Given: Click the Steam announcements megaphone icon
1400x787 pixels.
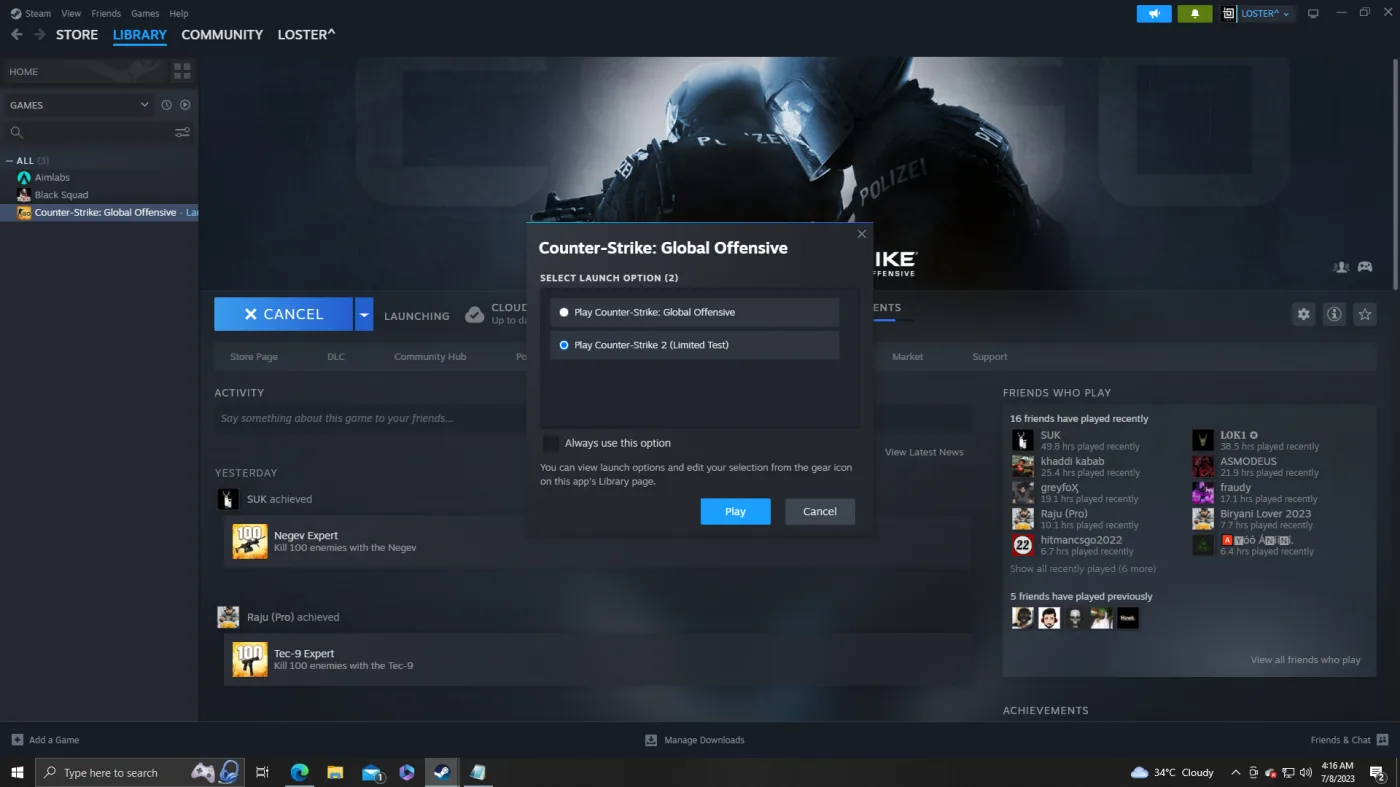Looking at the screenshot, I should [x=1154, y=14].
